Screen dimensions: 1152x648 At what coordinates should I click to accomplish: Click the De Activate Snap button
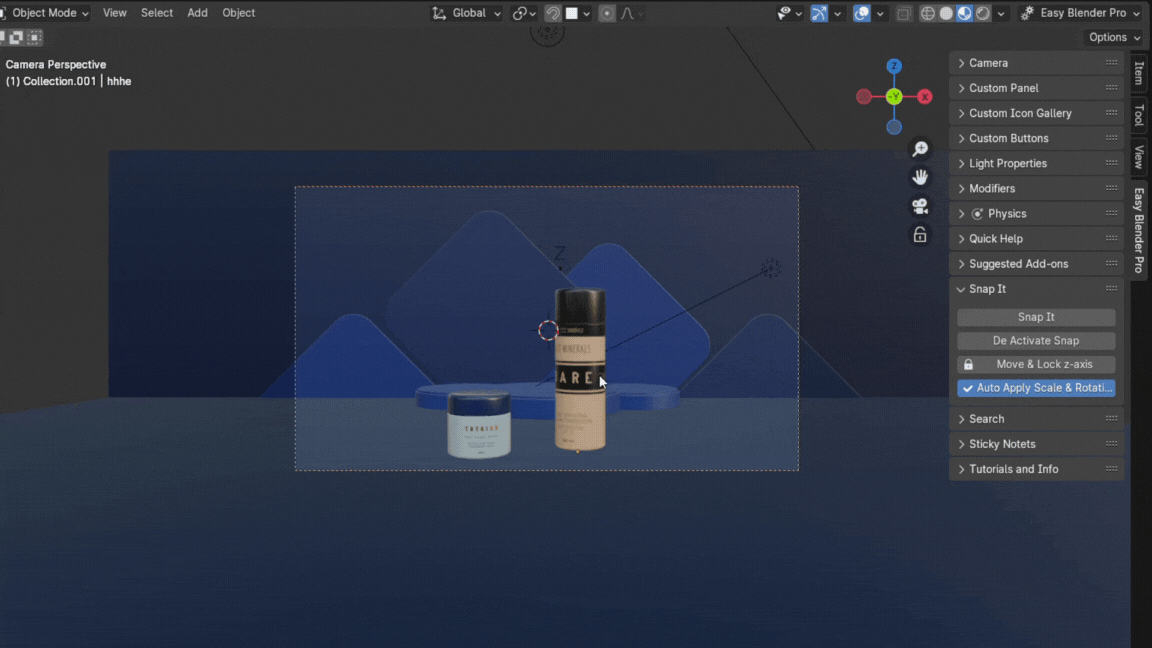point(1036,340)
